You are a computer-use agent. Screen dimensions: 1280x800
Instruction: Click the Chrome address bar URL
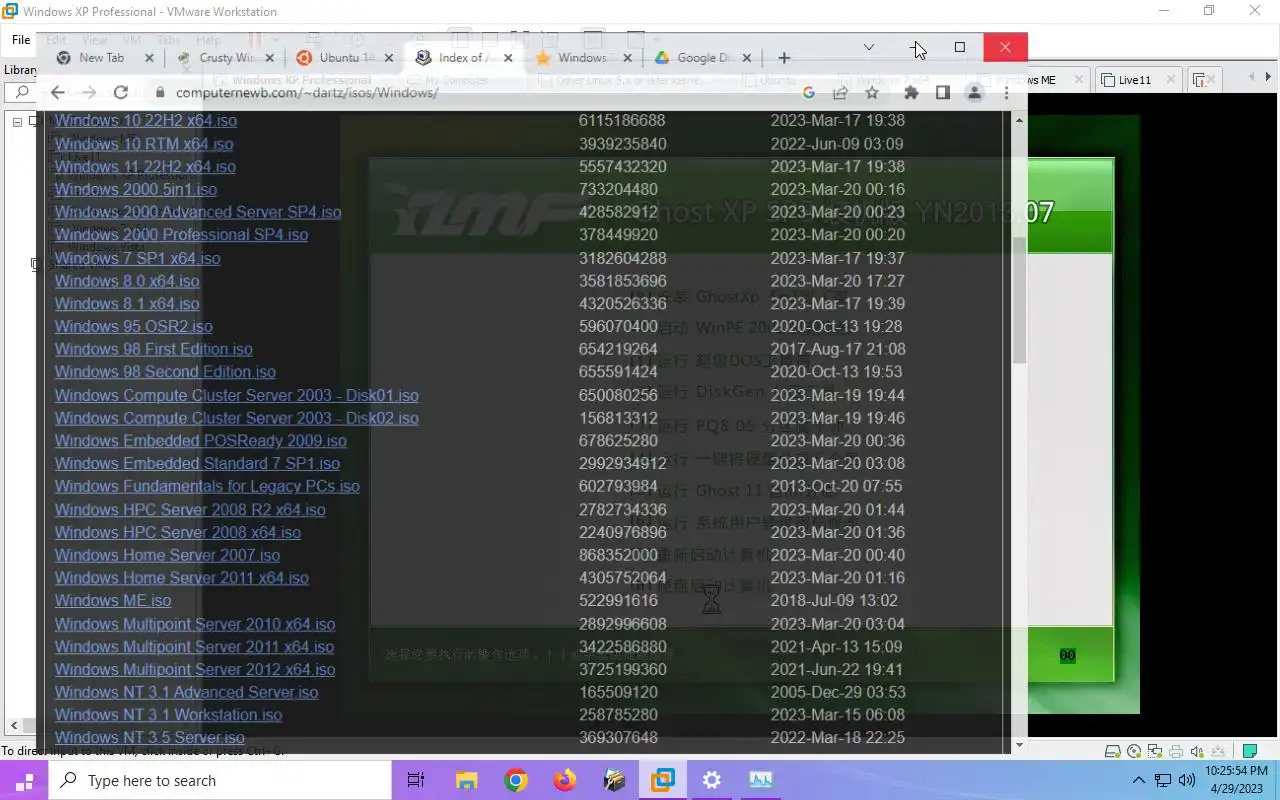point(307,93)
